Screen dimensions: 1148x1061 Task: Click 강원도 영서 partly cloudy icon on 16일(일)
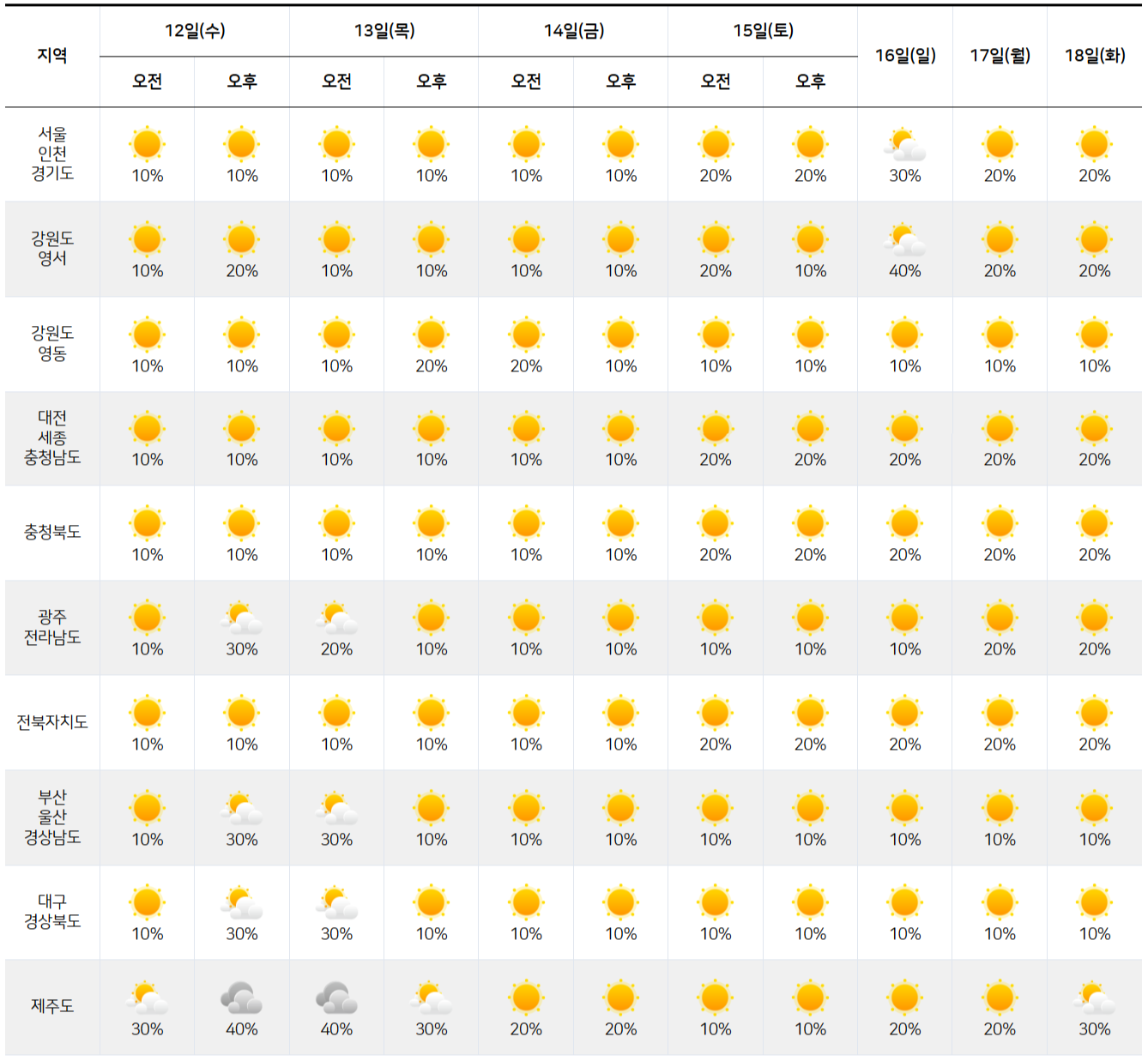(x=904, y=240)
